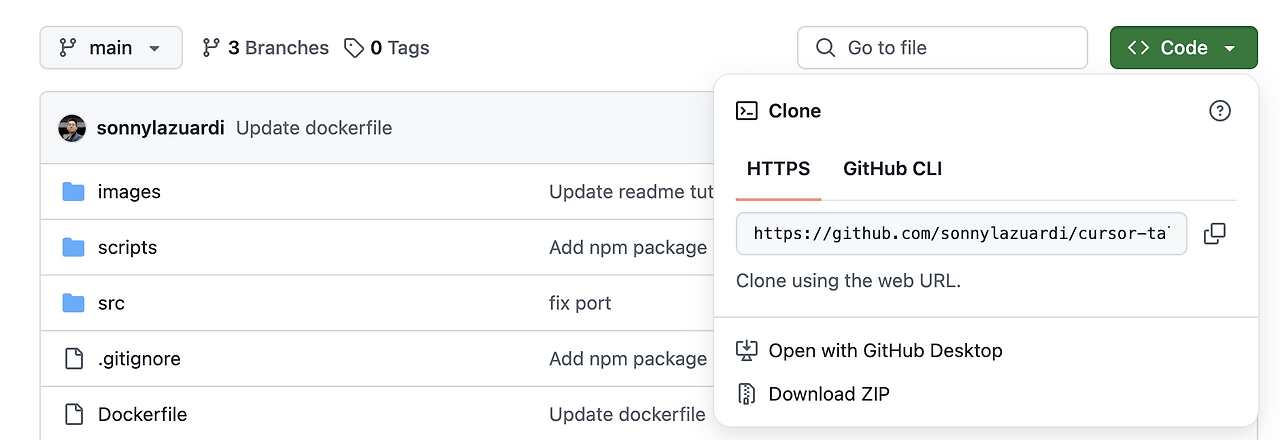Collapse the green Code dropdown button
1280x440 pixels.
coord(1183,48)
